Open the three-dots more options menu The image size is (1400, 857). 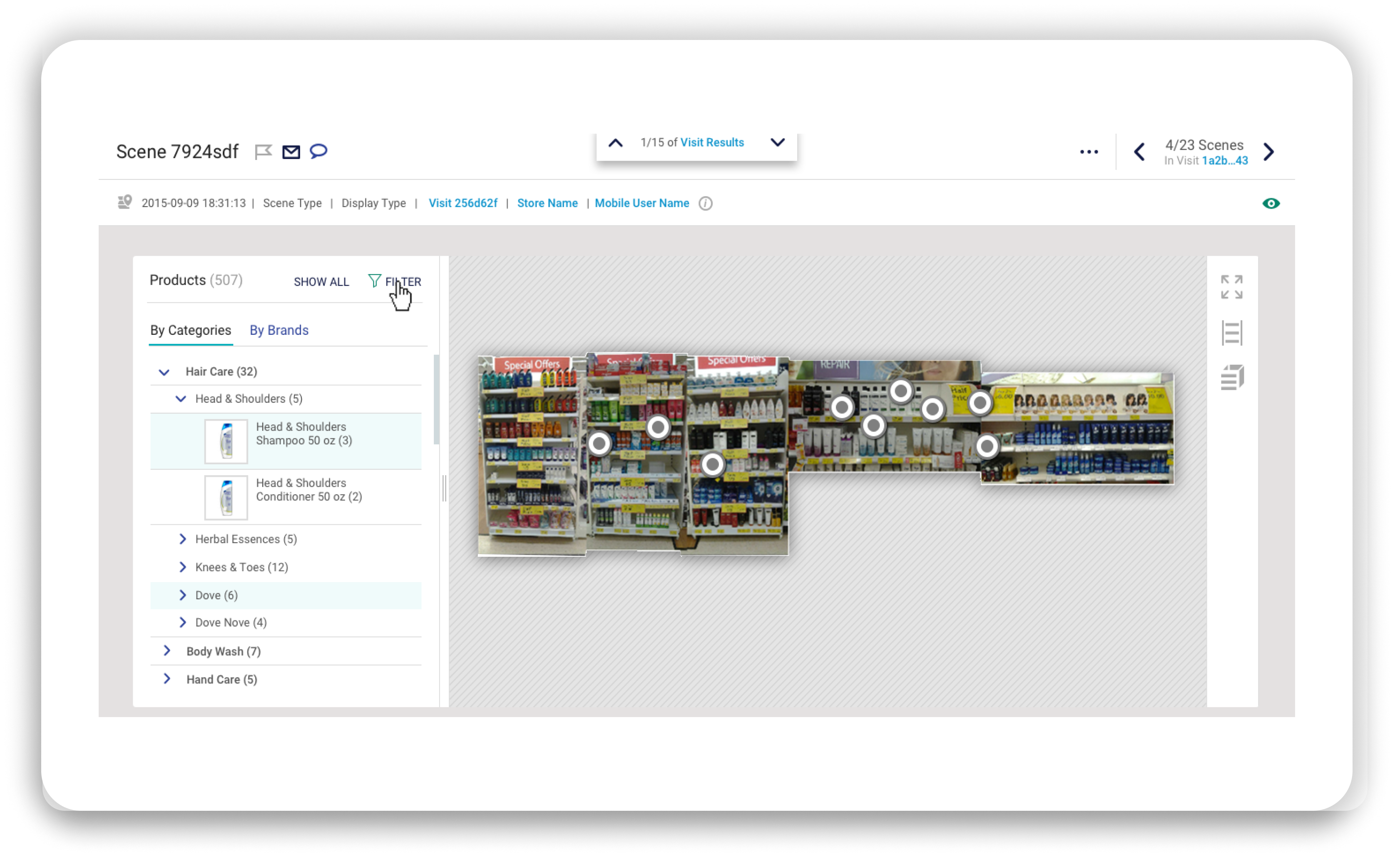(x=1089, y=152)
